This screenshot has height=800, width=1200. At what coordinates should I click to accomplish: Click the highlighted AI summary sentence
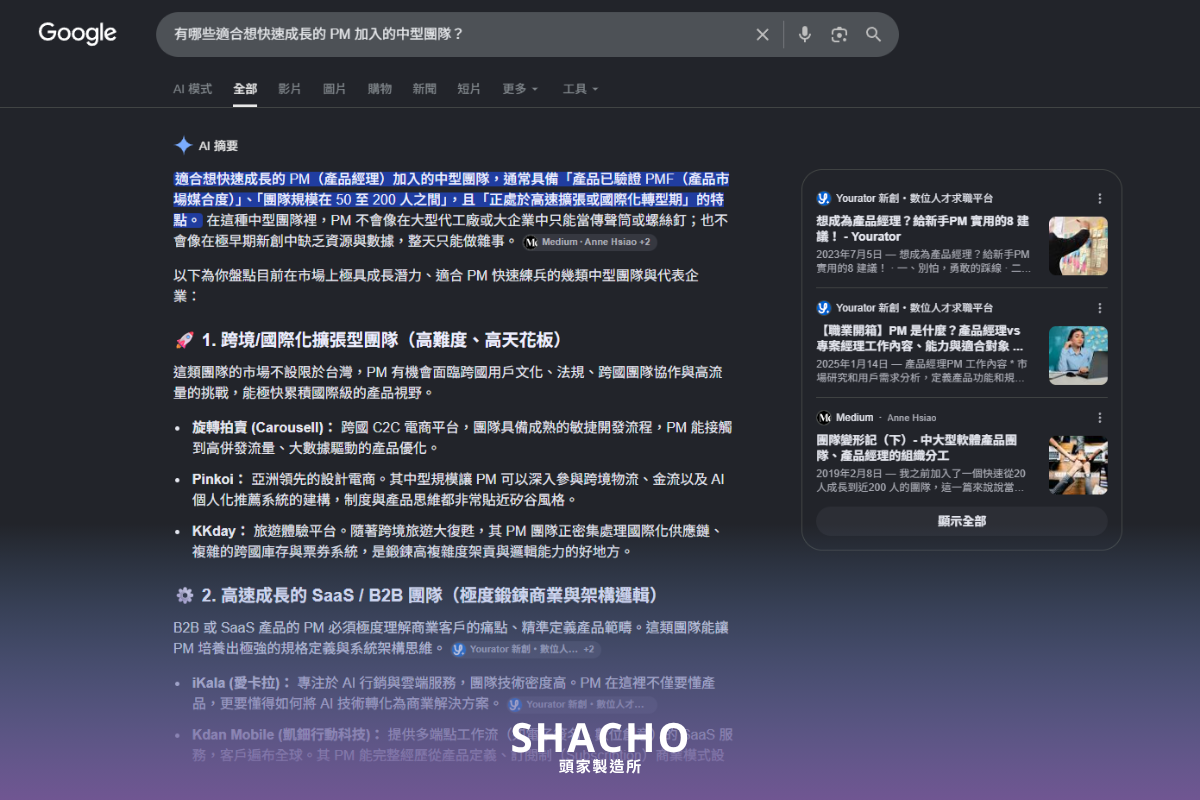(x=452, y=199)
